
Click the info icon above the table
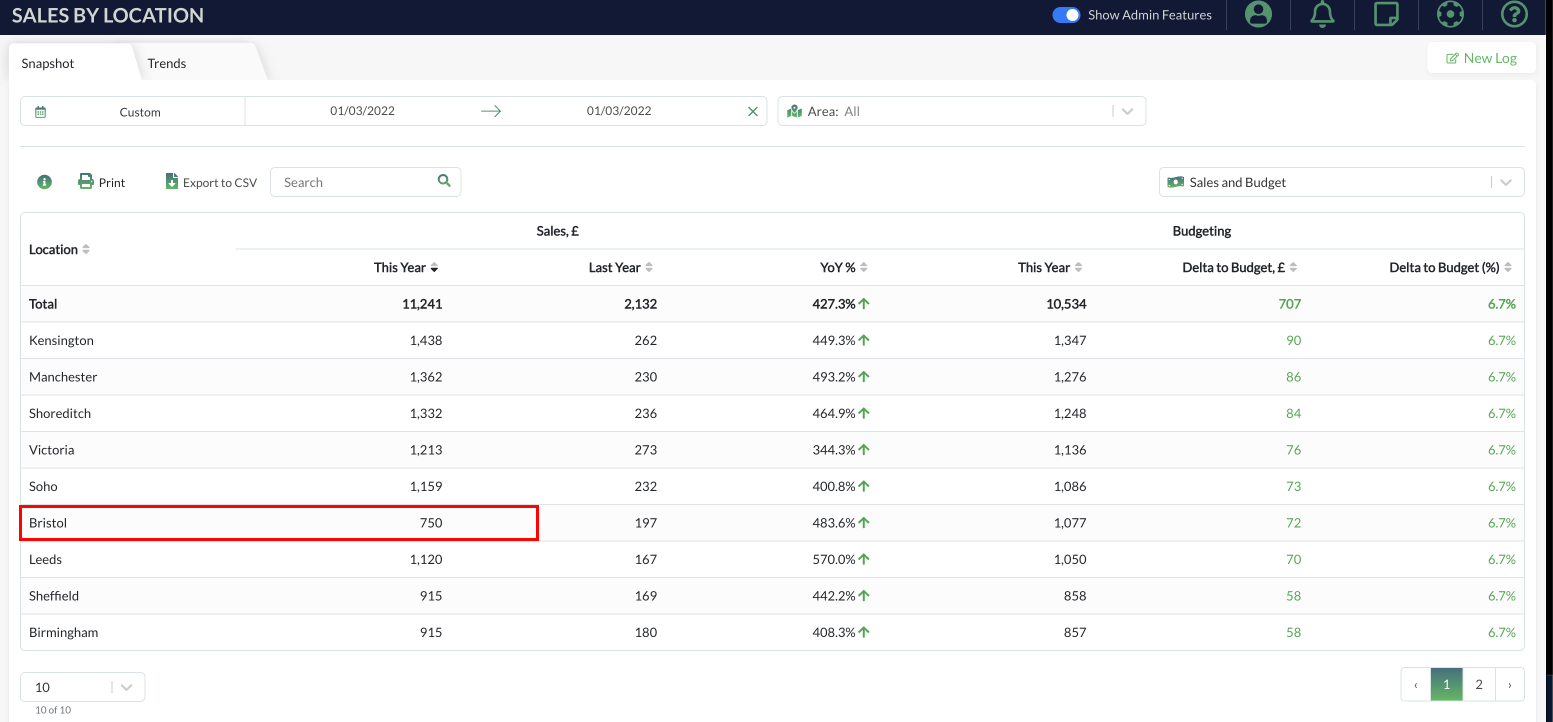(43, 182)
